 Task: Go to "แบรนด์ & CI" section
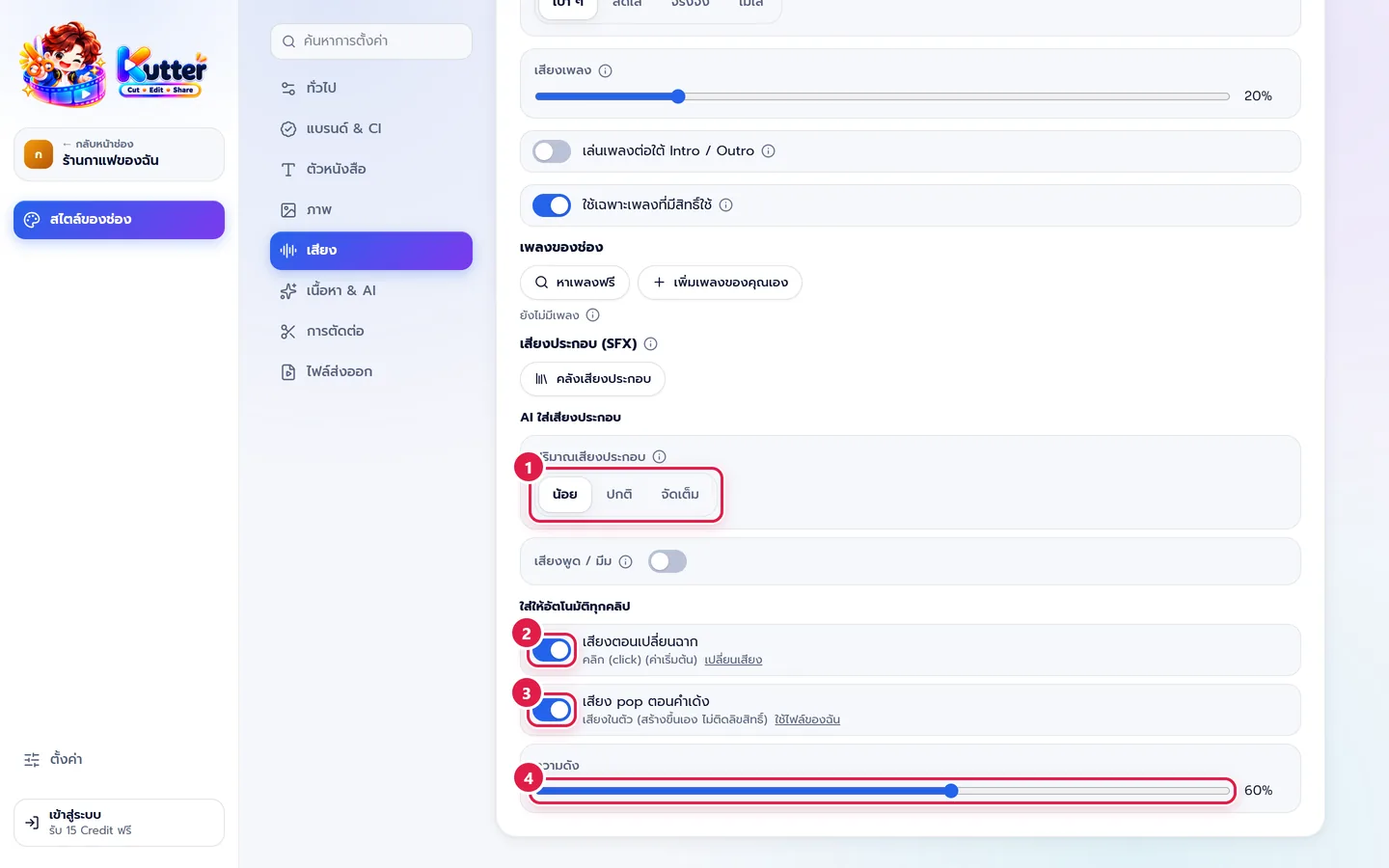click(371, 128)
